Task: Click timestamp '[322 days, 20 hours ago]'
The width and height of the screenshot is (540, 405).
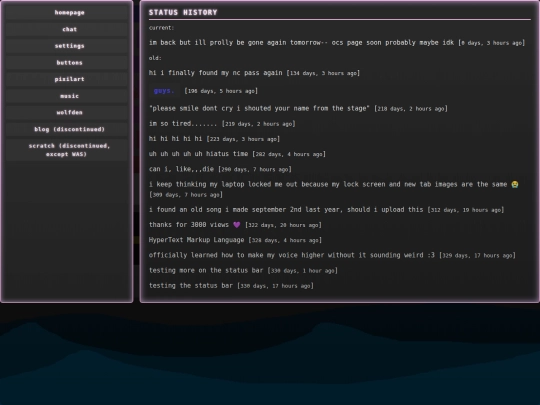Action: click(x=283, y=225)
